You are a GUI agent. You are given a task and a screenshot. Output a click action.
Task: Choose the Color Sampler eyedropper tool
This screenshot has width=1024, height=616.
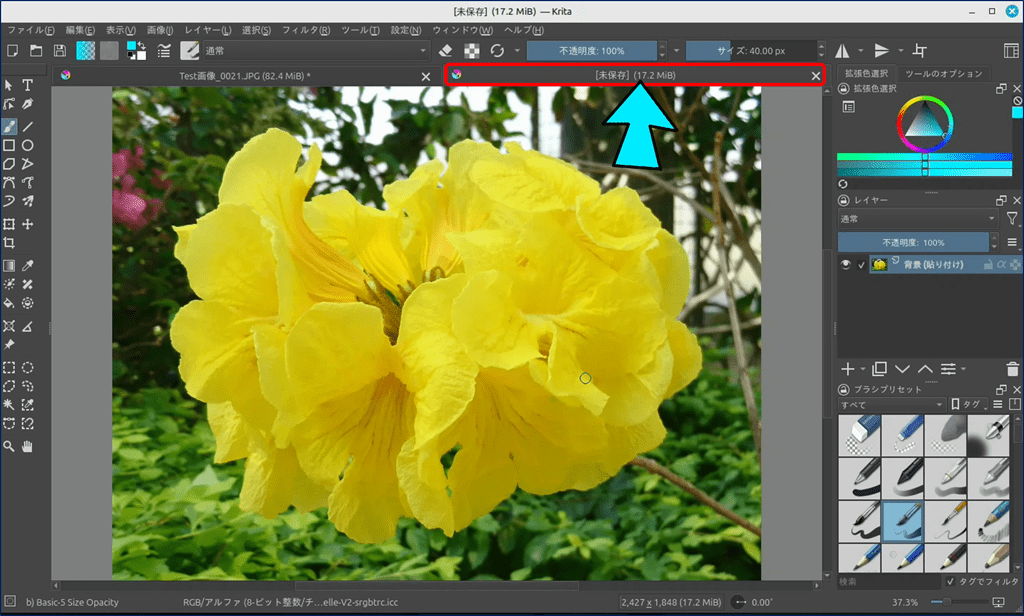(28, 265)
